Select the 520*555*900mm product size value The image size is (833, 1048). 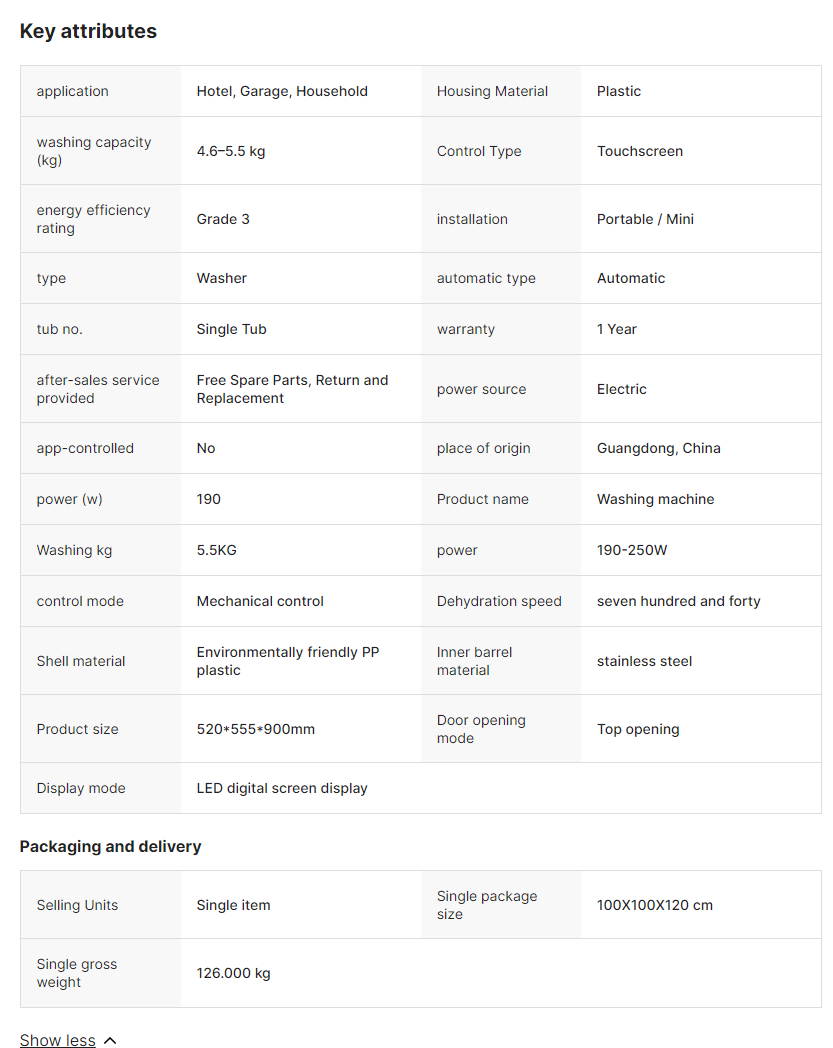pos(255,729)
